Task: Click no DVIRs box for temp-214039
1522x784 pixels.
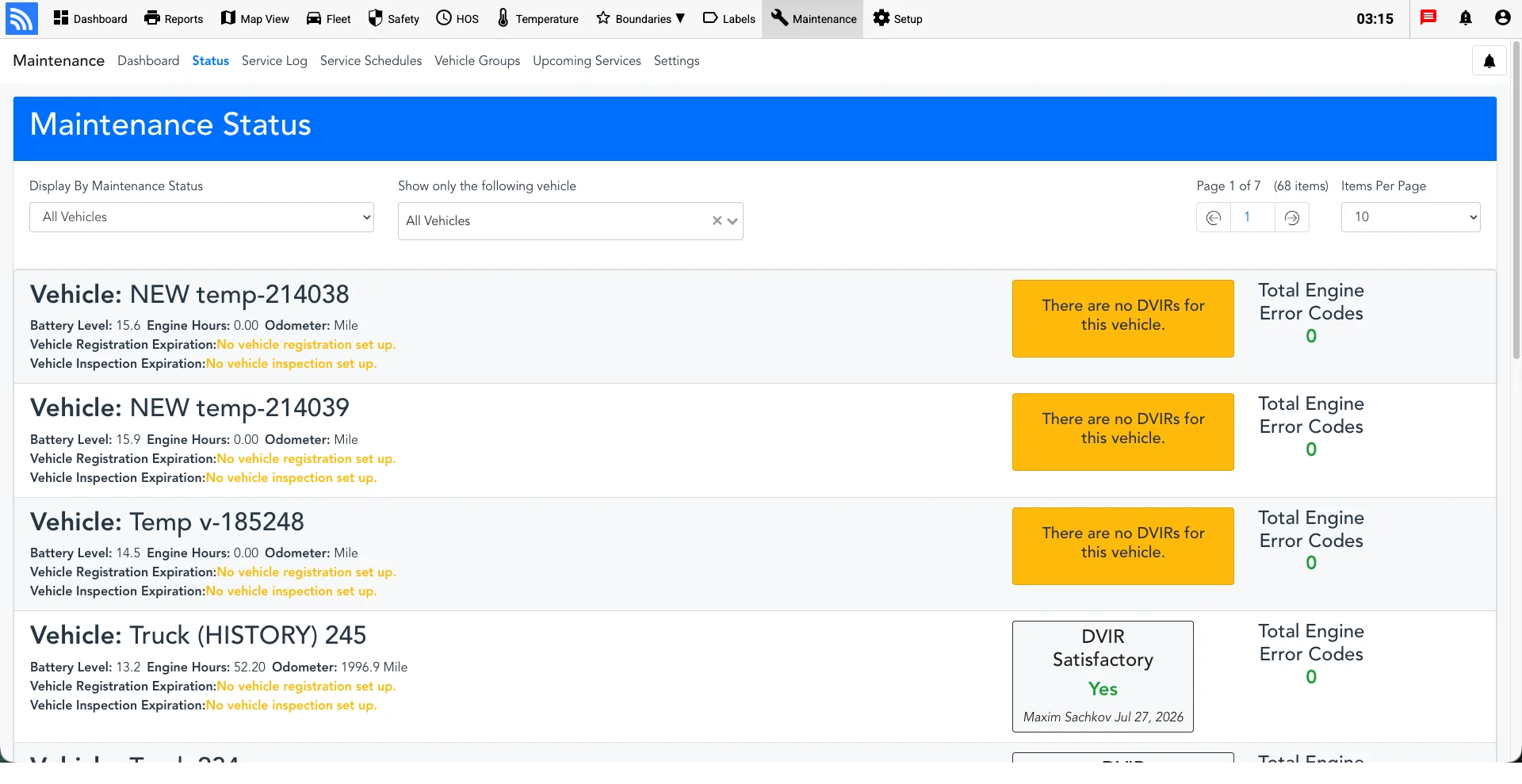Action: pos(1122,432)
